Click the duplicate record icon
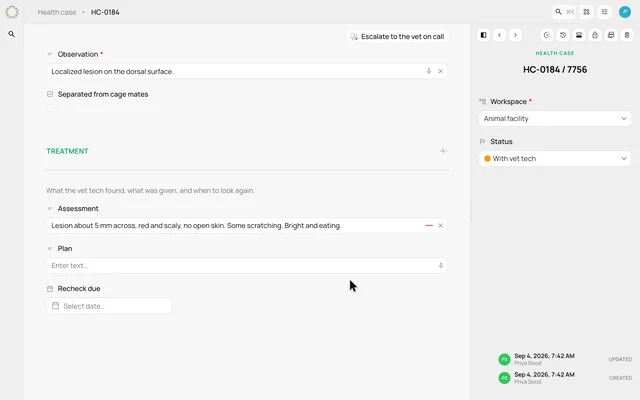The image size is (640, 400). pos(611,35)
